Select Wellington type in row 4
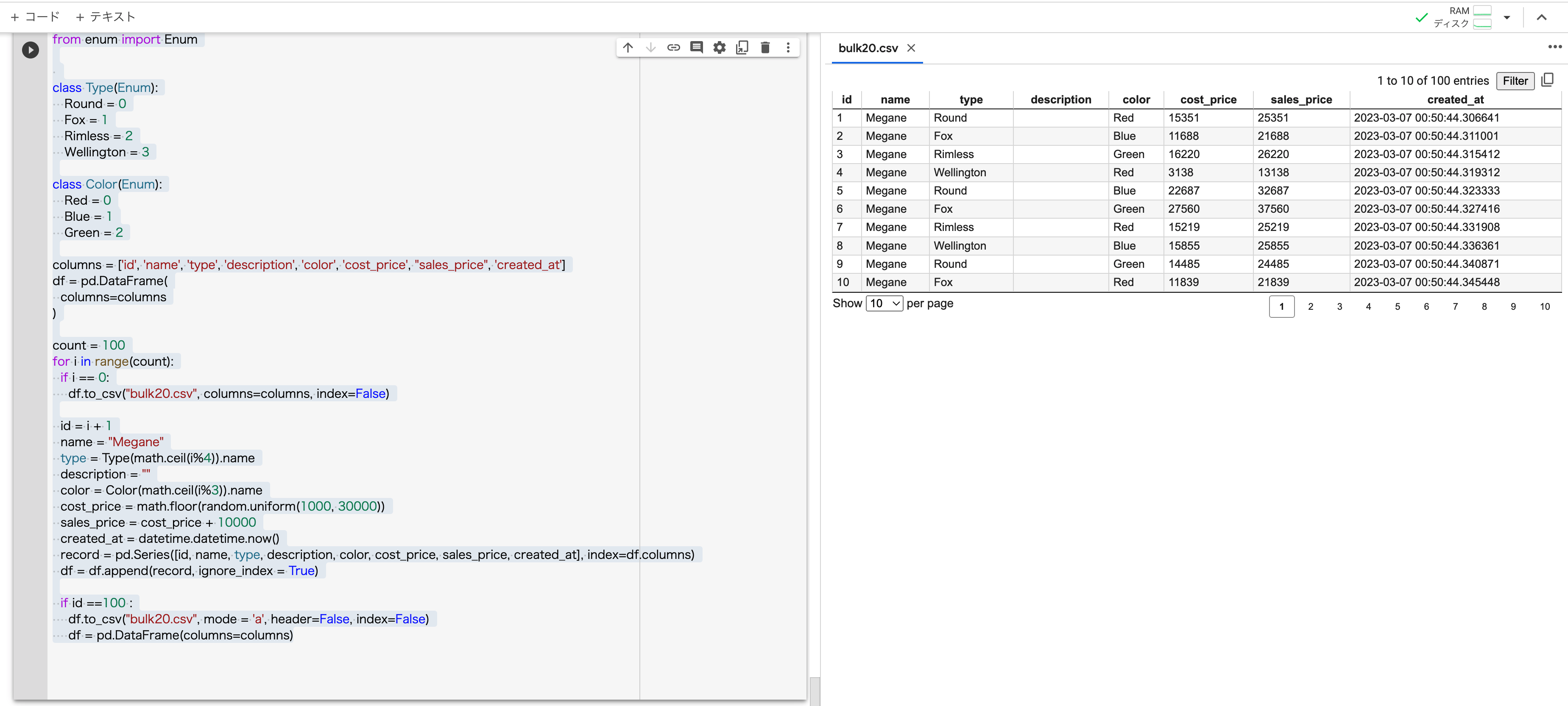This screenshot has width=1568, height=706. (971, 173)
